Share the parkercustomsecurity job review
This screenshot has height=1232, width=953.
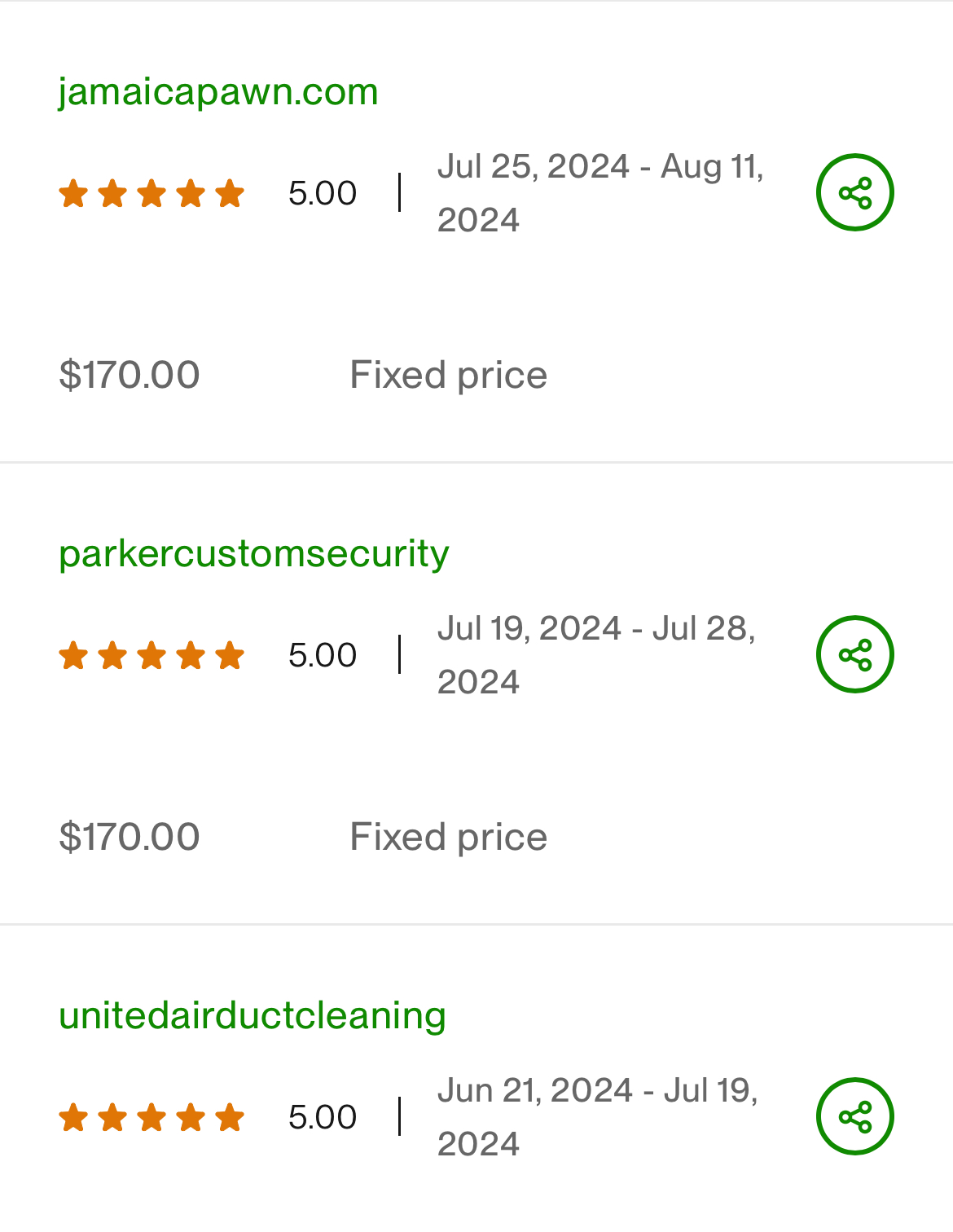pos(855,654)
